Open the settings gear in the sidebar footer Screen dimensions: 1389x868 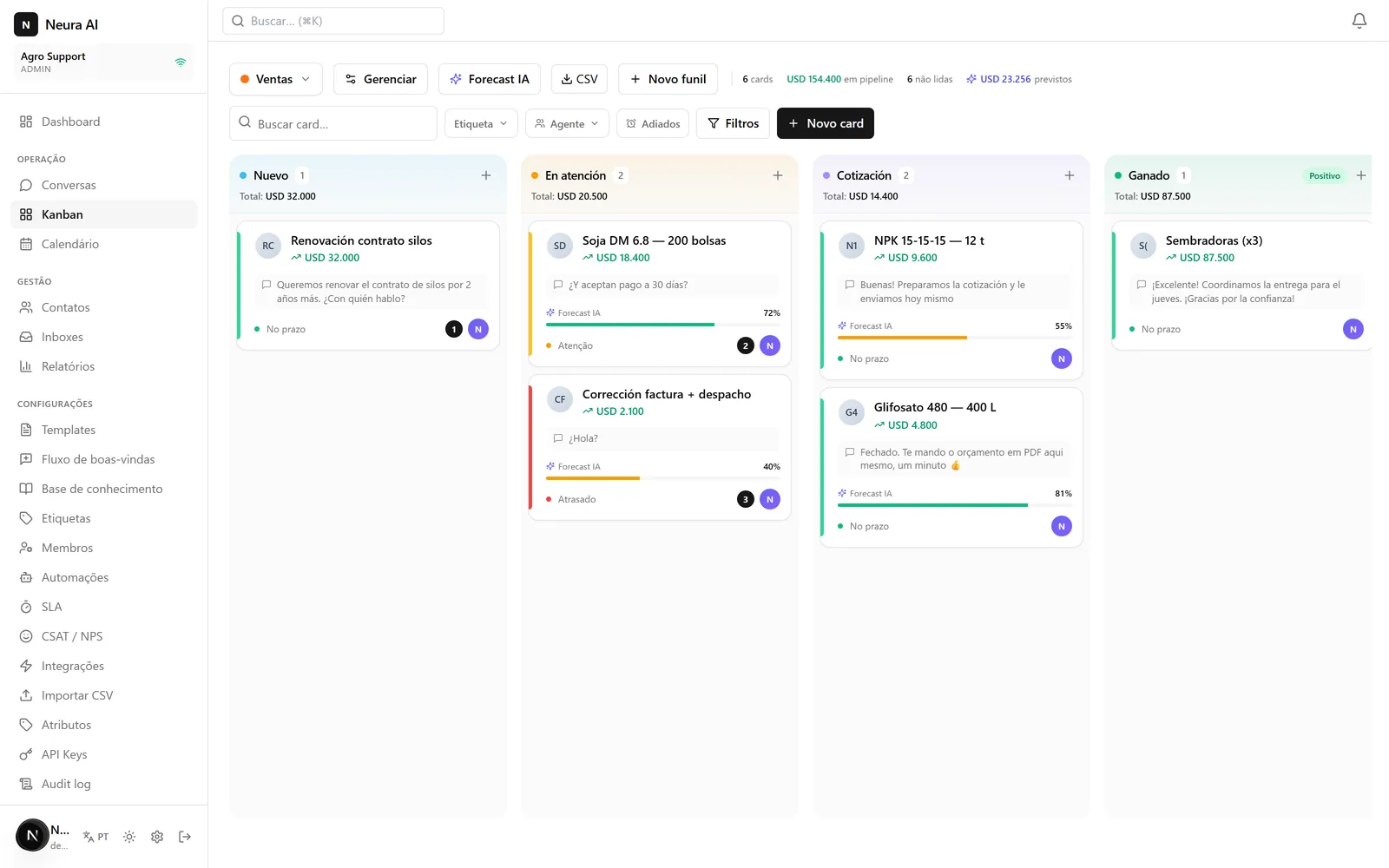(x=157, y=837)
